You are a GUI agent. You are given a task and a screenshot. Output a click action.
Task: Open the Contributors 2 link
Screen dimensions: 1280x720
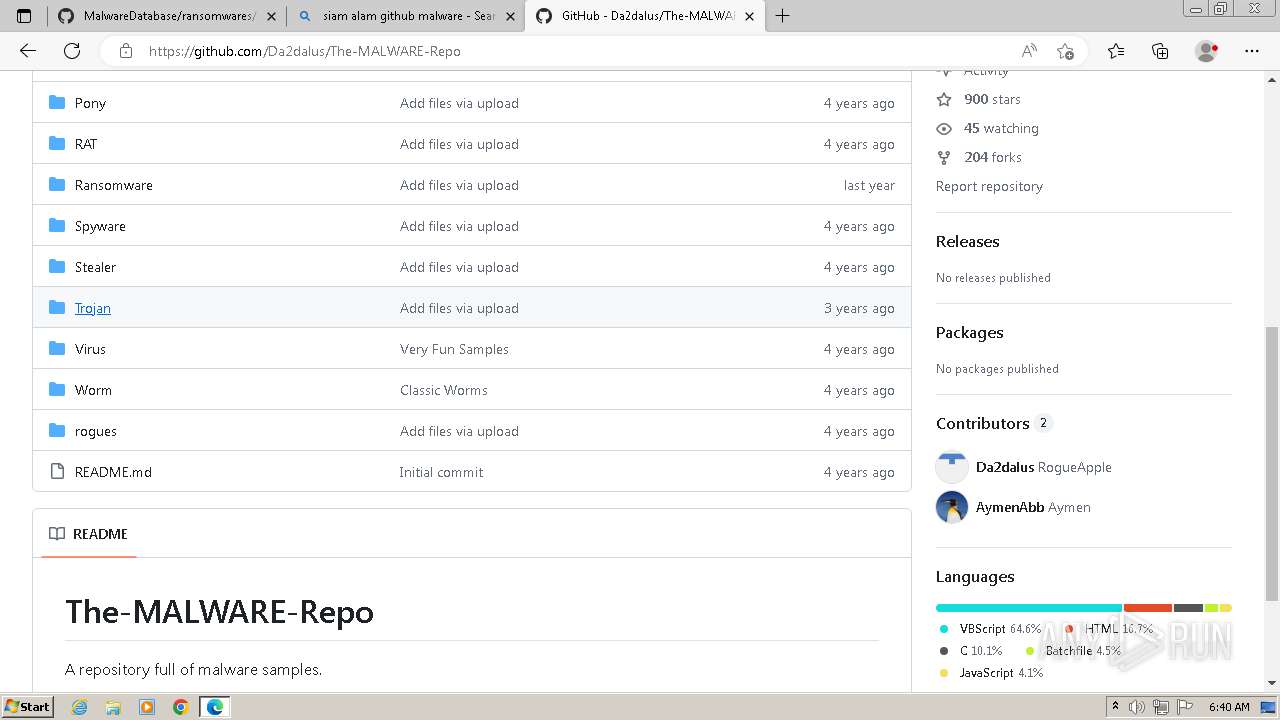[x=993, y=423]
